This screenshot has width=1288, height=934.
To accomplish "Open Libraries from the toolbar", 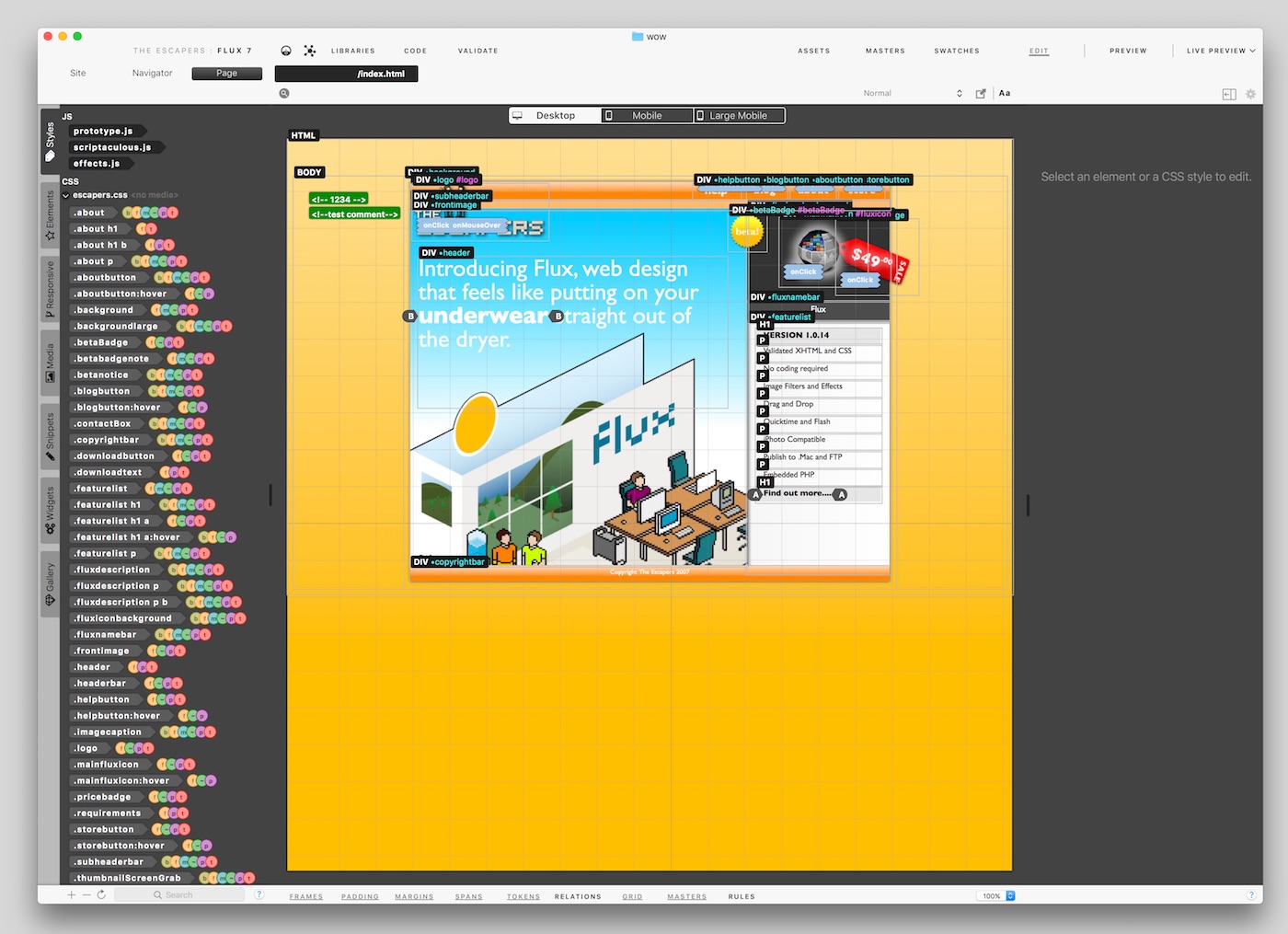I will coord(353,51).
